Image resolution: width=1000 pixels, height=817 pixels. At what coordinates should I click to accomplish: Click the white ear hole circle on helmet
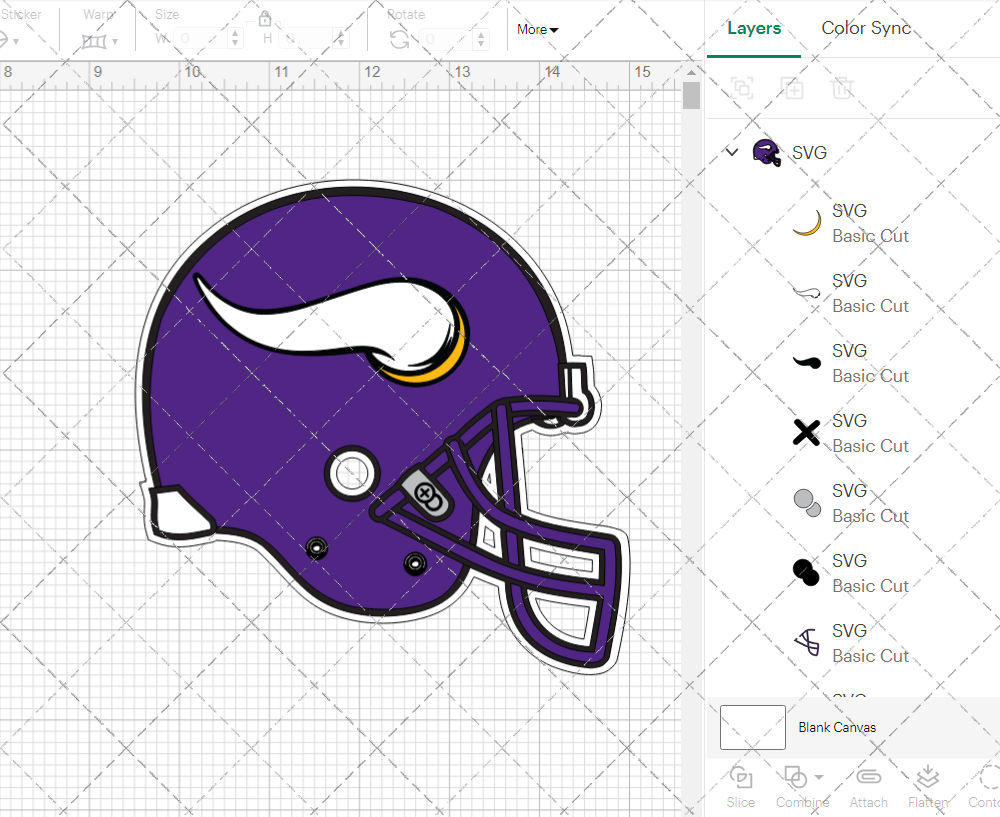351,474
